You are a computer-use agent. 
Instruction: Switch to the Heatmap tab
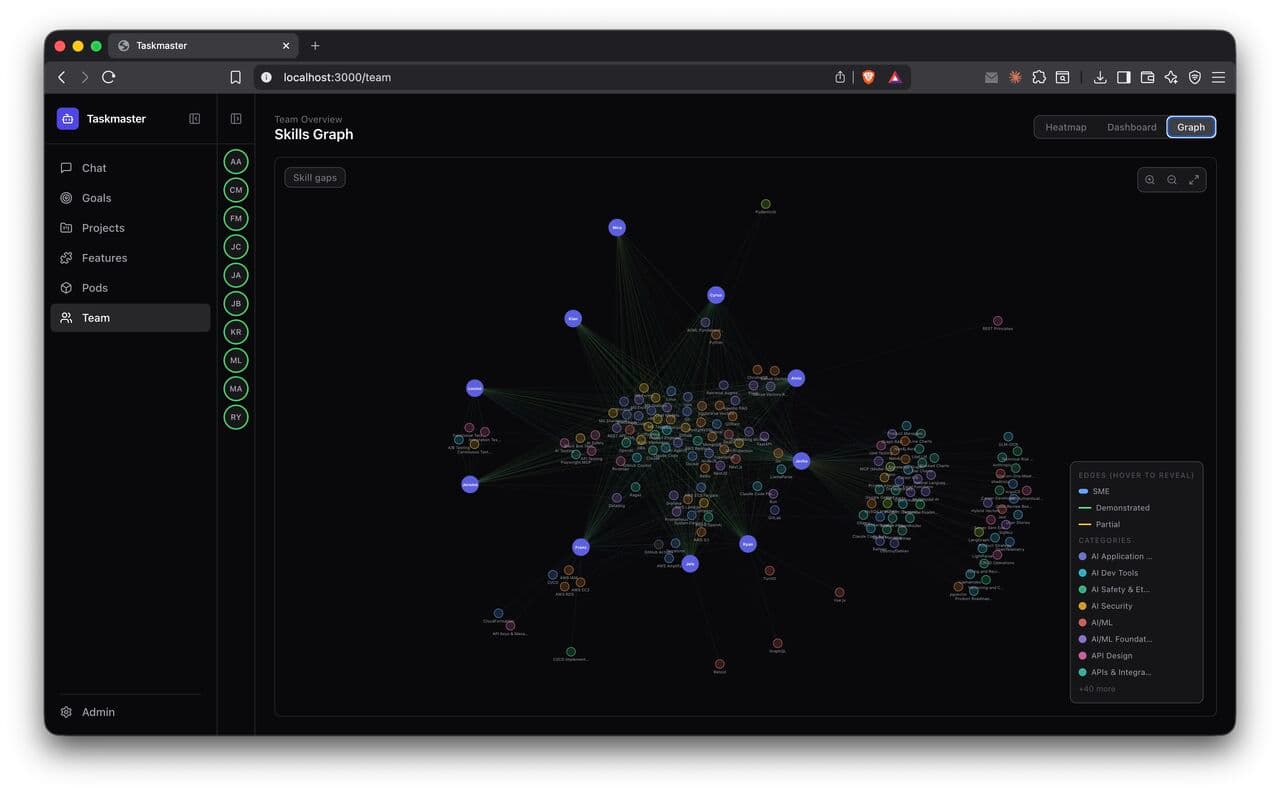pyautogui.click(x=1066, y=127)
